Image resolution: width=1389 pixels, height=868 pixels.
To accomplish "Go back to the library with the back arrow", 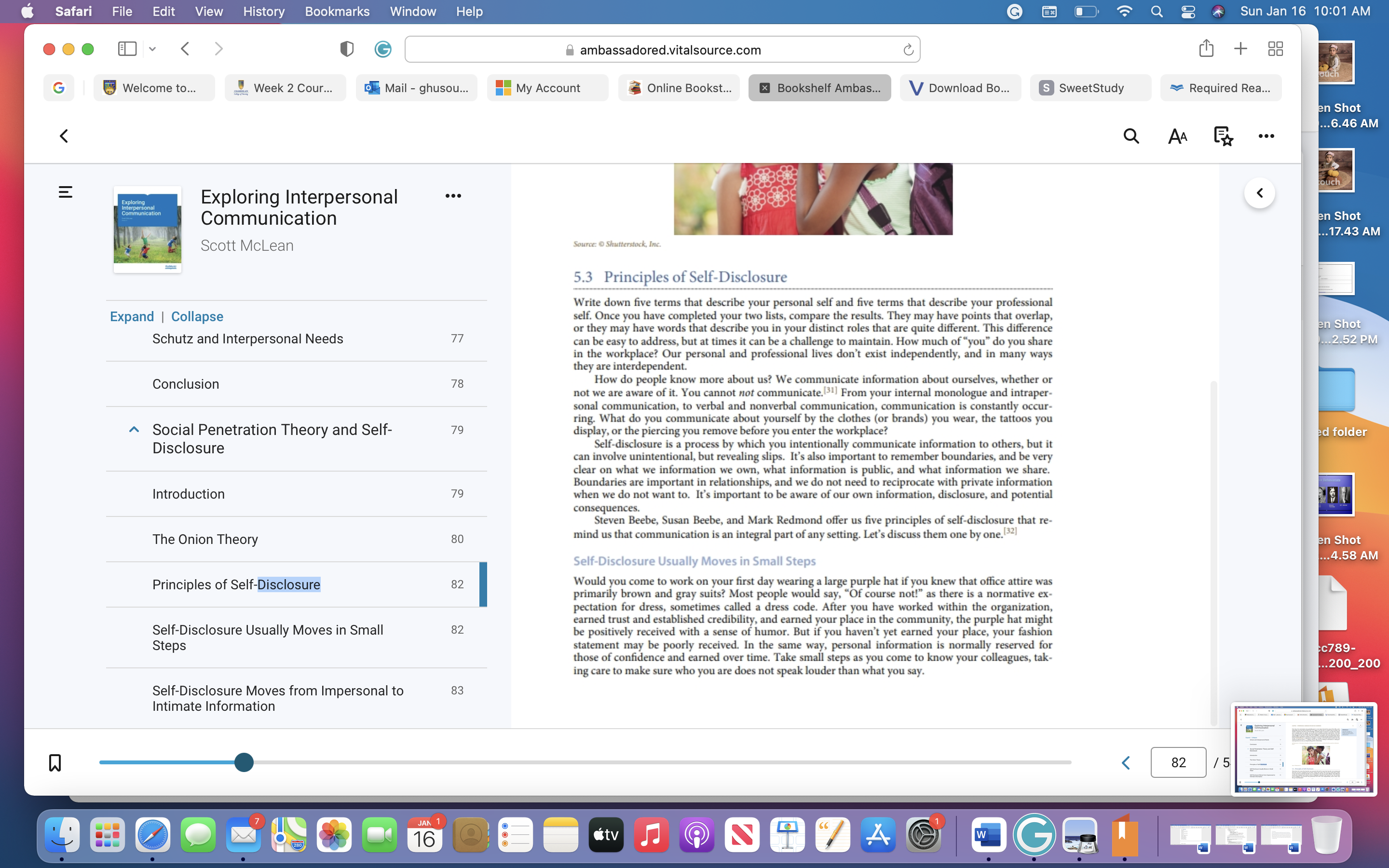I will [x=64, y=136].
